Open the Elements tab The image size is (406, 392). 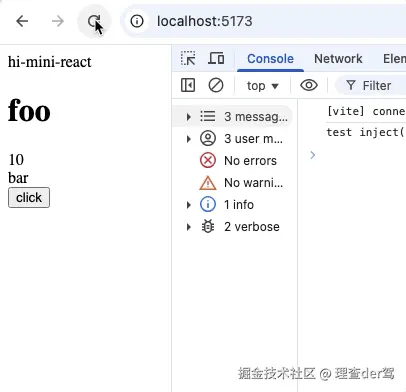coord(394,59)
